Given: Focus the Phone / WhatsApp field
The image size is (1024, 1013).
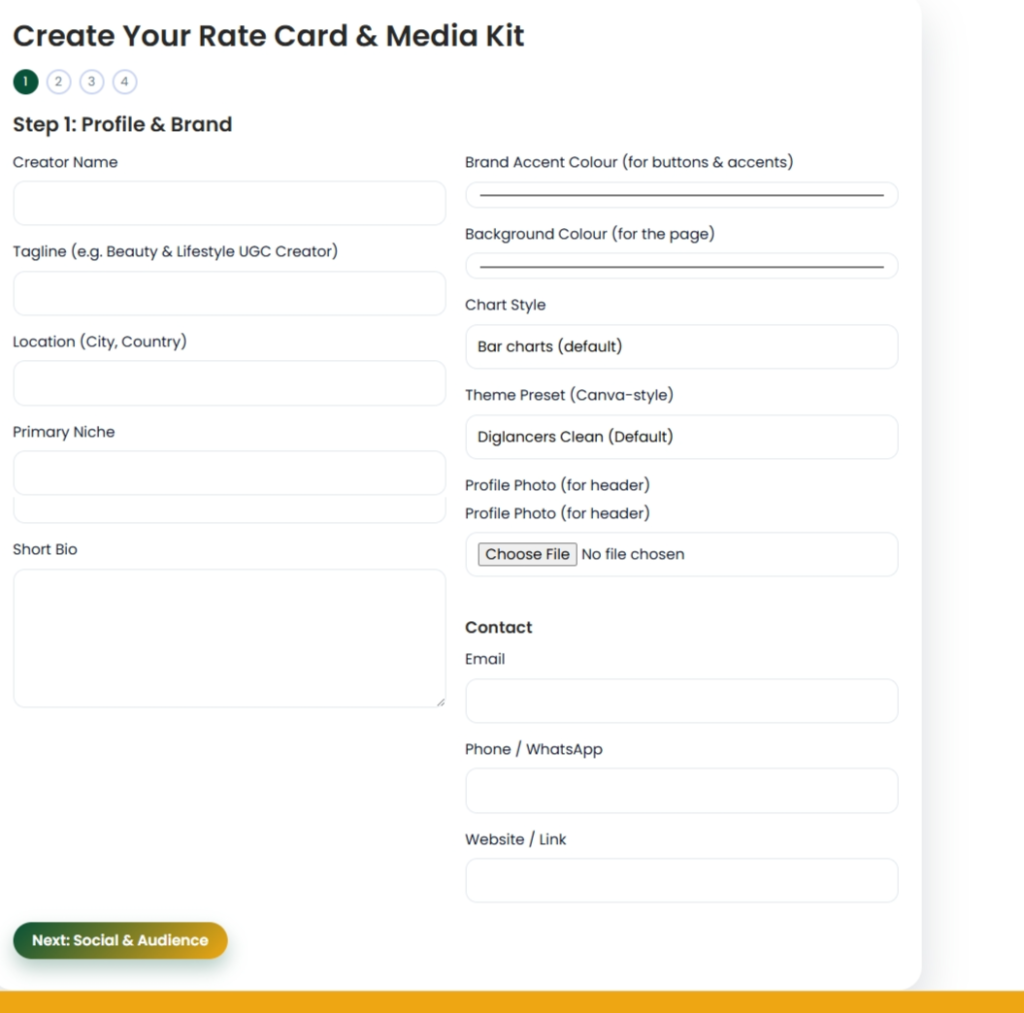Looking at the screenshot, I should click(x=681, y=791).
